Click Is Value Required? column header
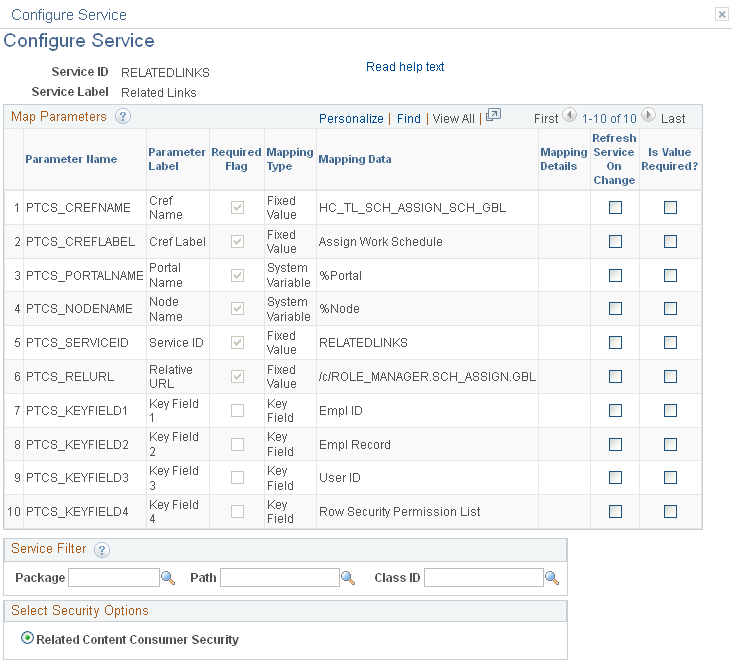732x665 pixels. pos(669,159)
